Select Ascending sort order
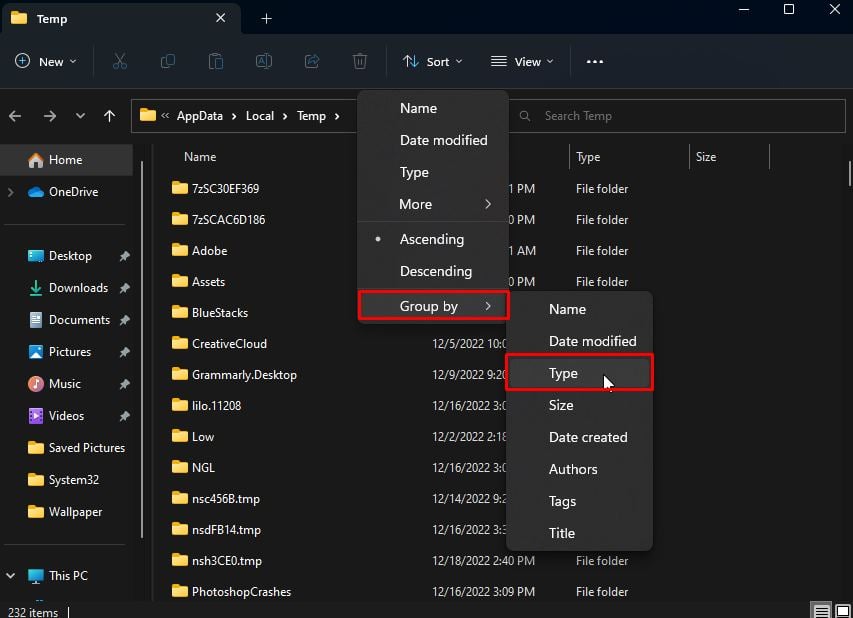The width and height of the screenshot is (853, 618). pos(432,239)
